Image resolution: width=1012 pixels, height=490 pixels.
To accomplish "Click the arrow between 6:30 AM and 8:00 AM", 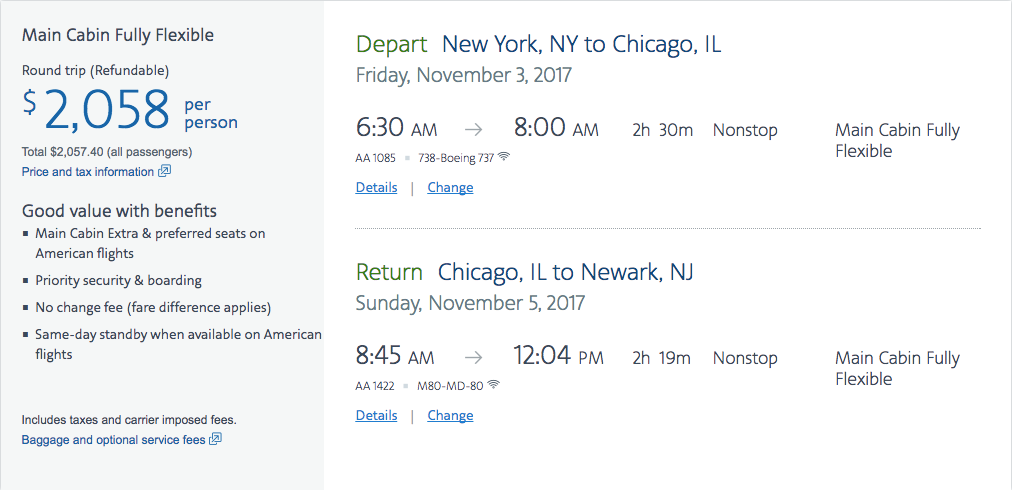I will pyautogui.click(x=475, y=130).
